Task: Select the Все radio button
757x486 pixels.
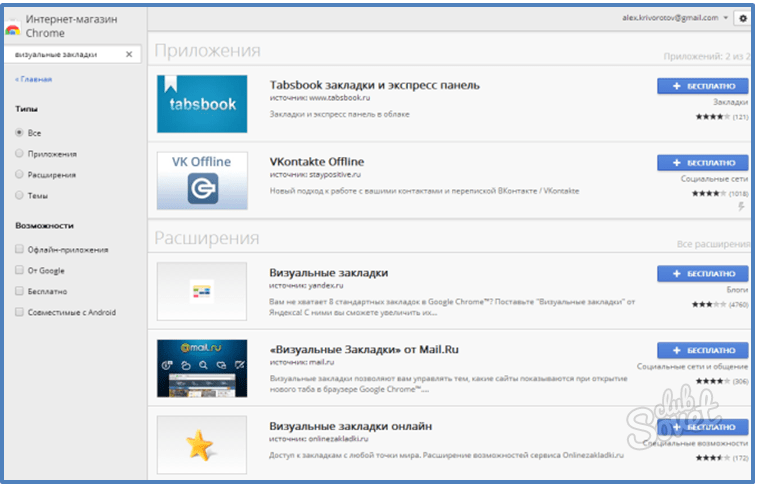Action: click(x=19, y=132)
